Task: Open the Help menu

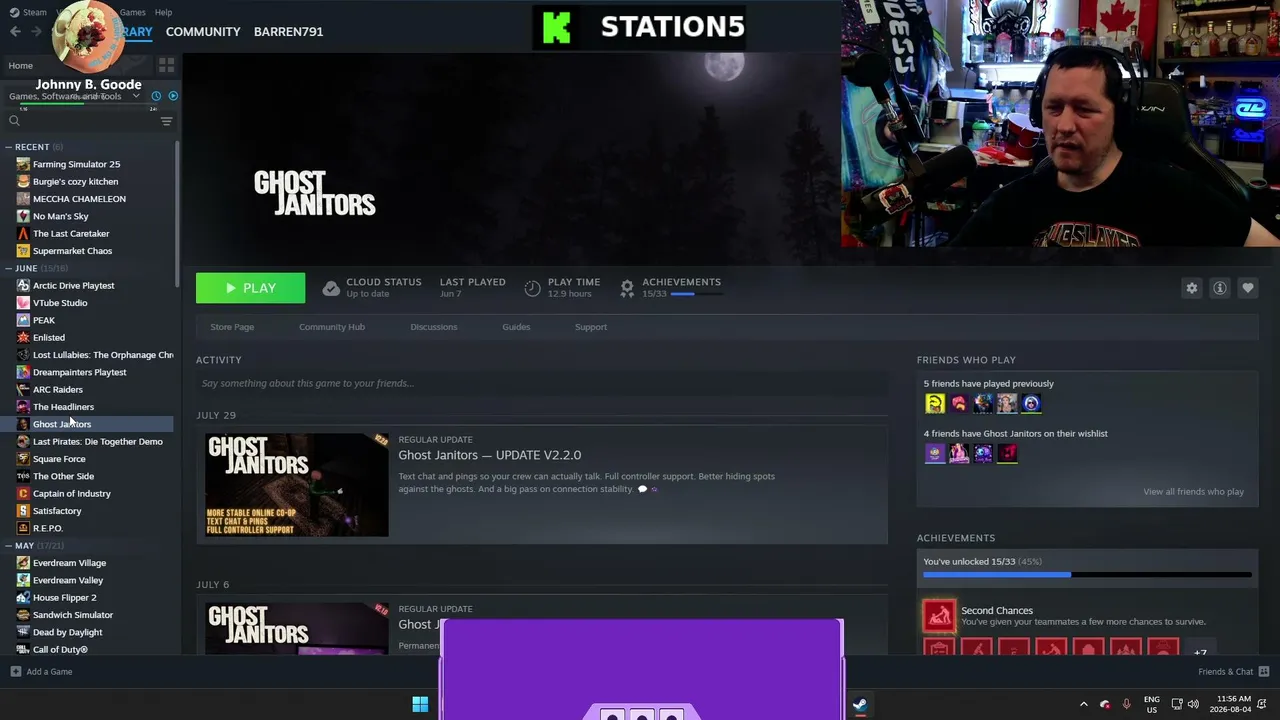Action: click(x=163, y=12)
